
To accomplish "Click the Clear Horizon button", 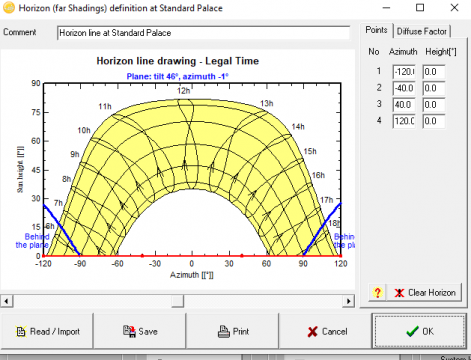I will pyautogui.click(x=425, y=293).
